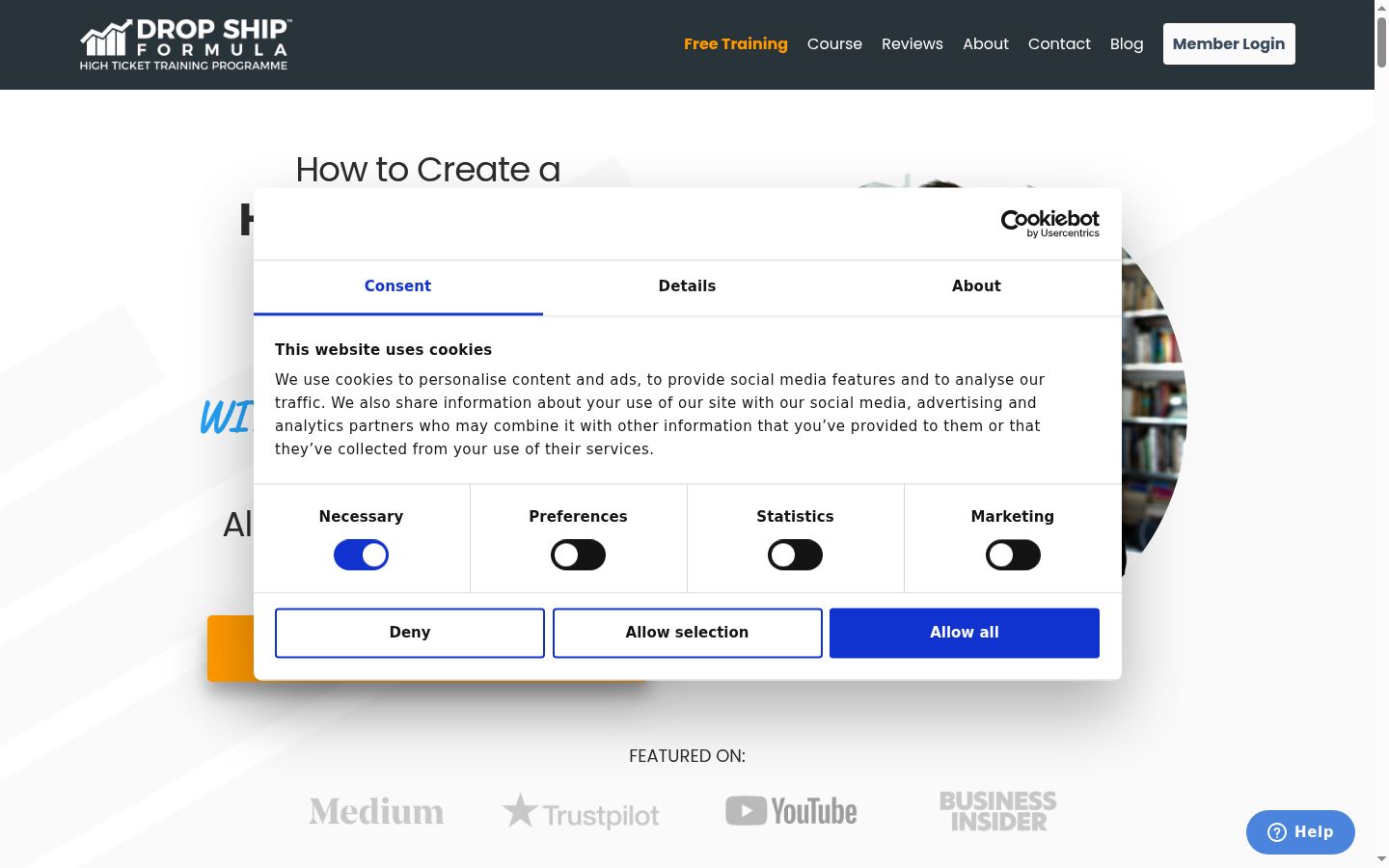
Task: Open the About link in site navigation
Action: click(x=986, y=44)
